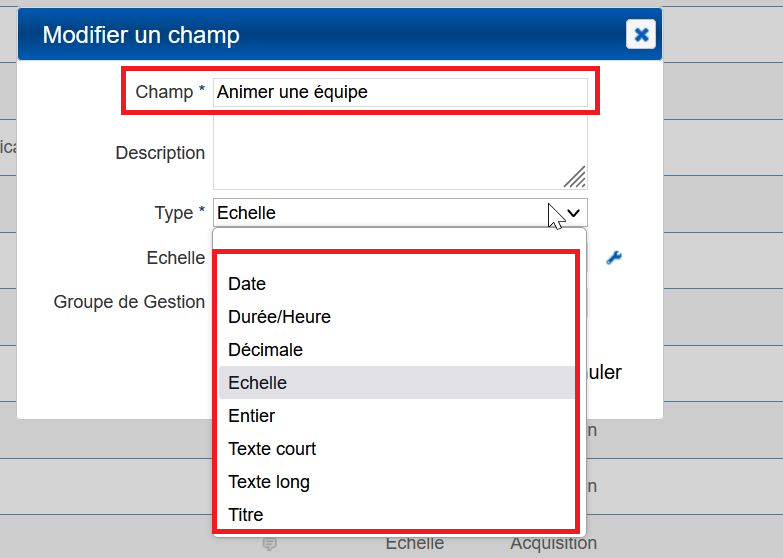This screenshot has height=558, width=783.
Task: Select Date from the Type list
Action: pos(247,284)
